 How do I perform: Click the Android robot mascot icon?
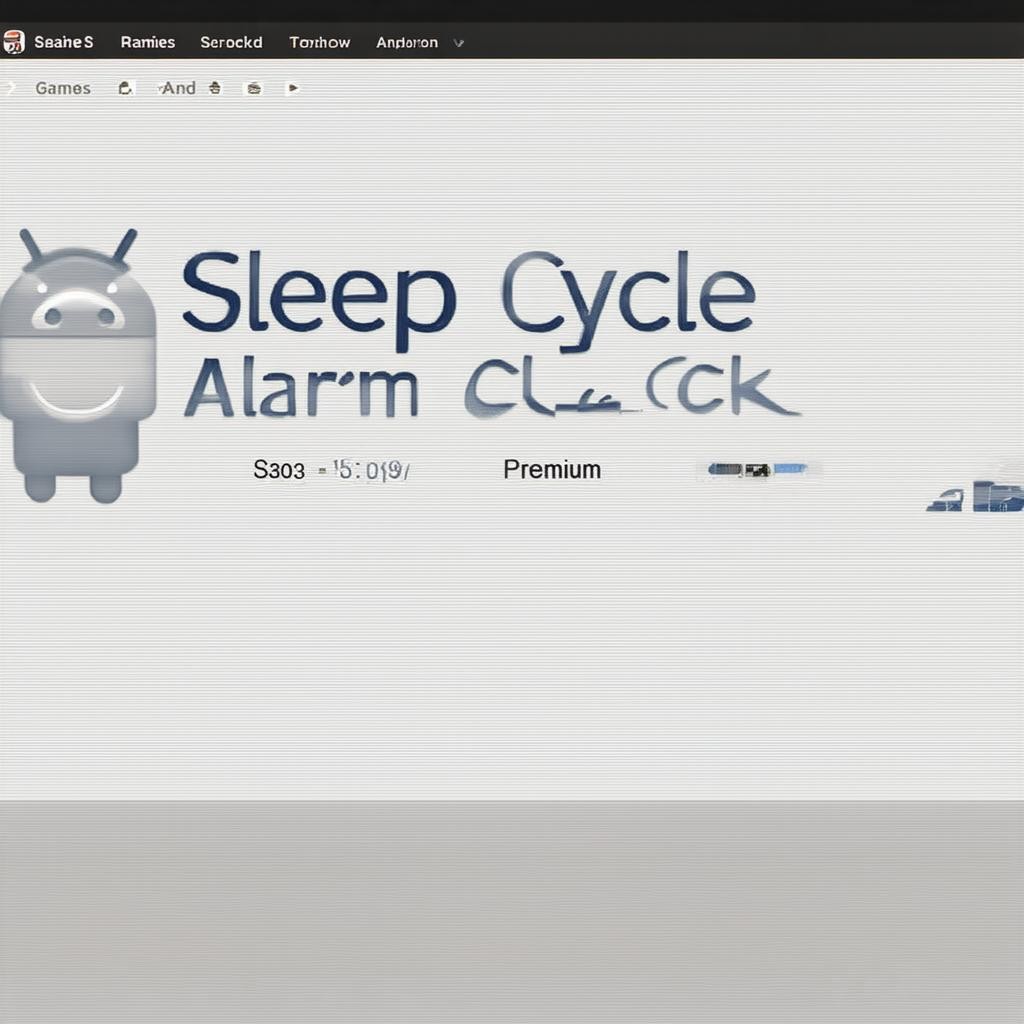coord(78,365)
